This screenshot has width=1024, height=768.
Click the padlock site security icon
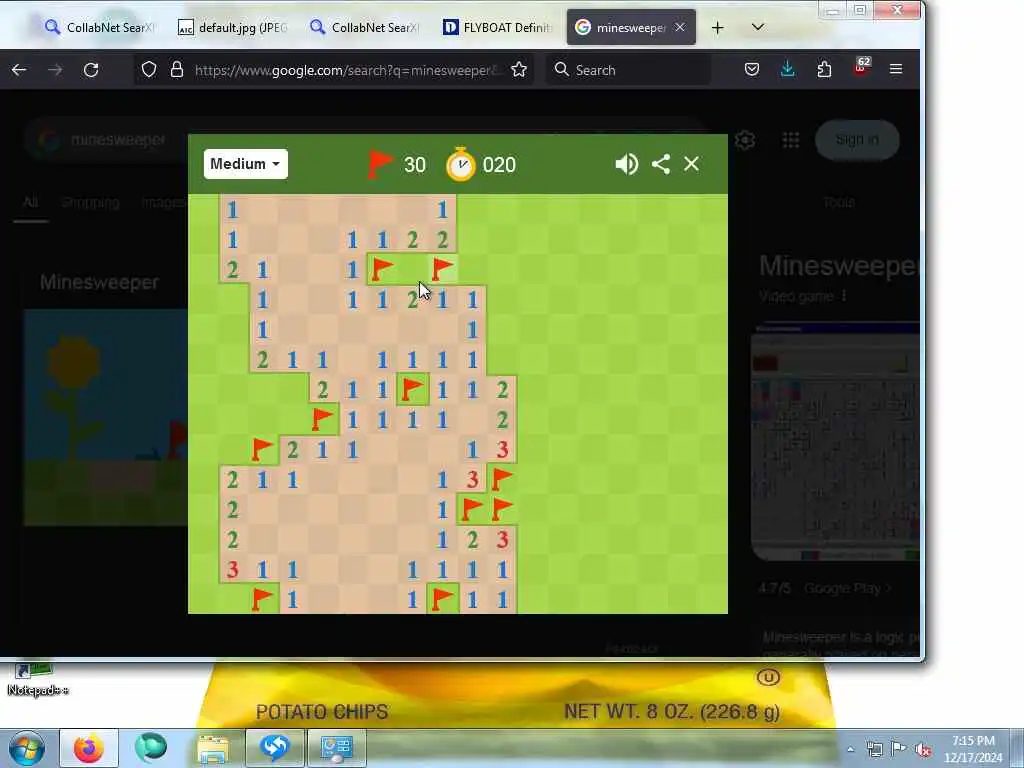177,70
